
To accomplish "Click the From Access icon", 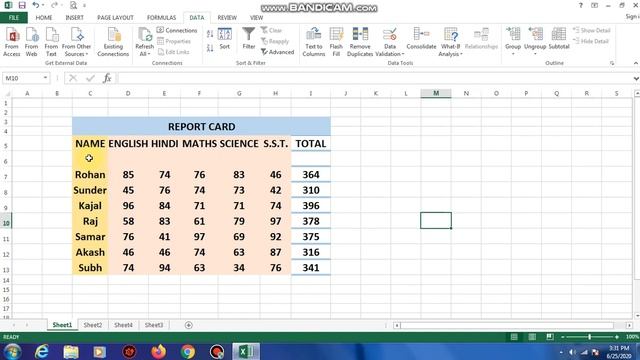I will (x=12, y=42).
